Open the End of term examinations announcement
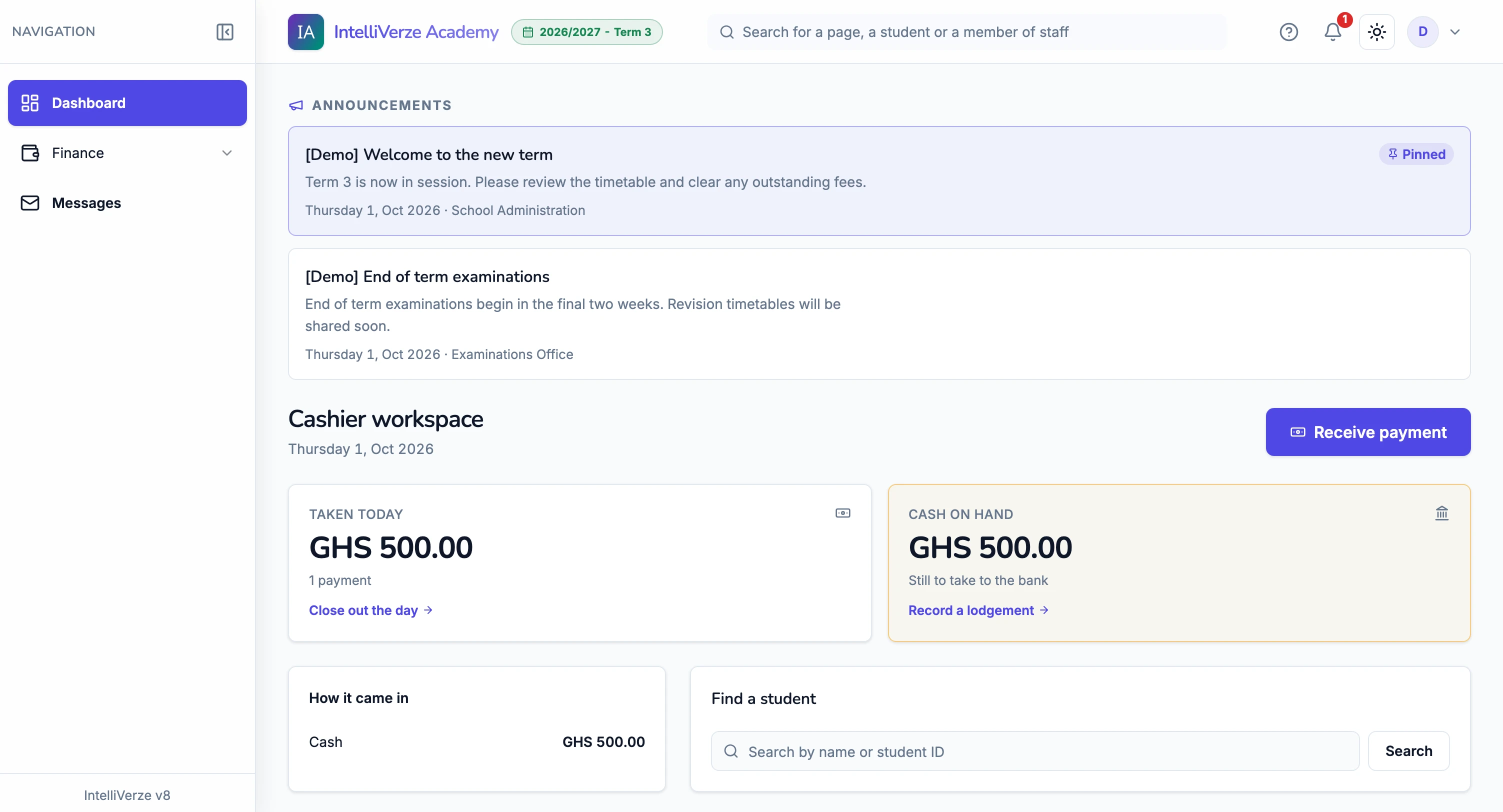 click(x=878, y=314)
